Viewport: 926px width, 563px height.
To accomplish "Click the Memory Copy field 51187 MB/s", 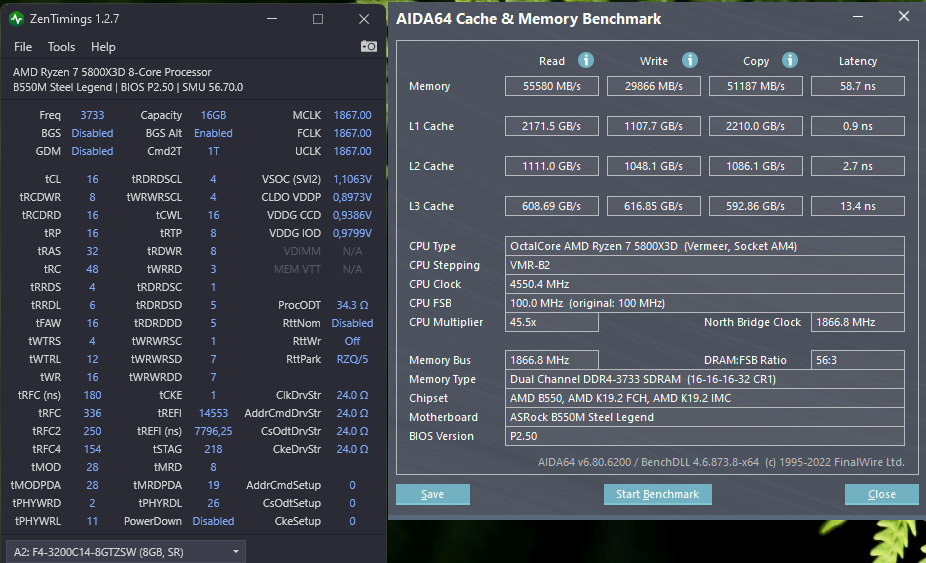I will (756, 86).
